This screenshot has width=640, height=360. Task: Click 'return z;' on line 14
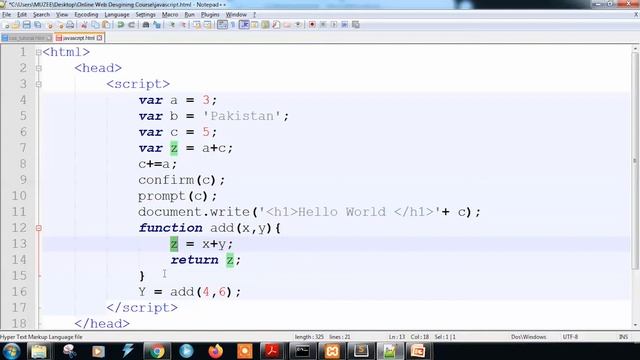tap(206, 260)
